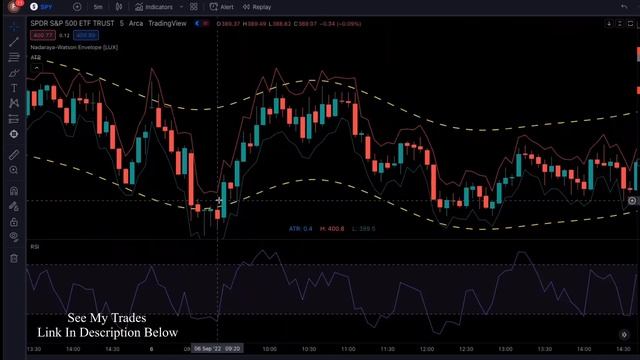640x360 pixels.
Task: Click the 10:00 label on time axis
Action: coord(269,349)
